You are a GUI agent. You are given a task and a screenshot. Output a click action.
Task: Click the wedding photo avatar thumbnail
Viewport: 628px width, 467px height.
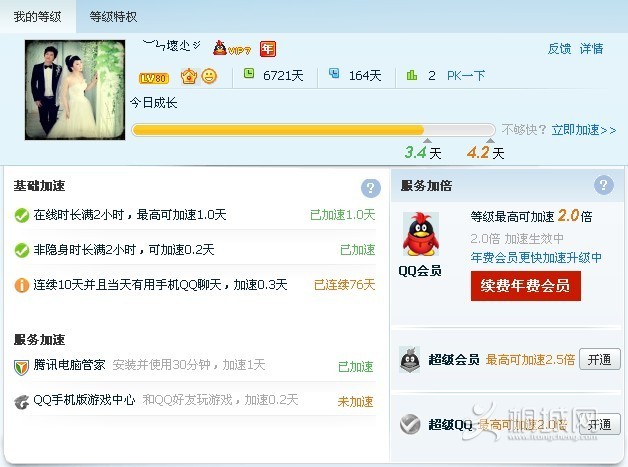[x=75, y=90]
